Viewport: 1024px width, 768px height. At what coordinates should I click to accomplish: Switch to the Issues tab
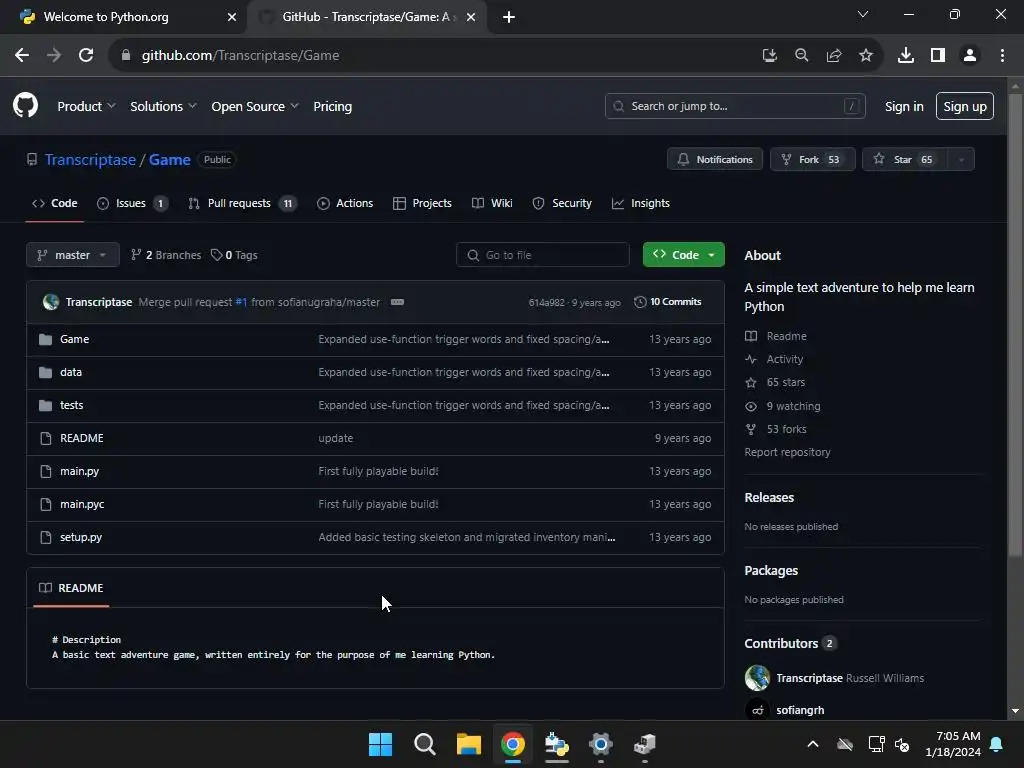point(132,203)
